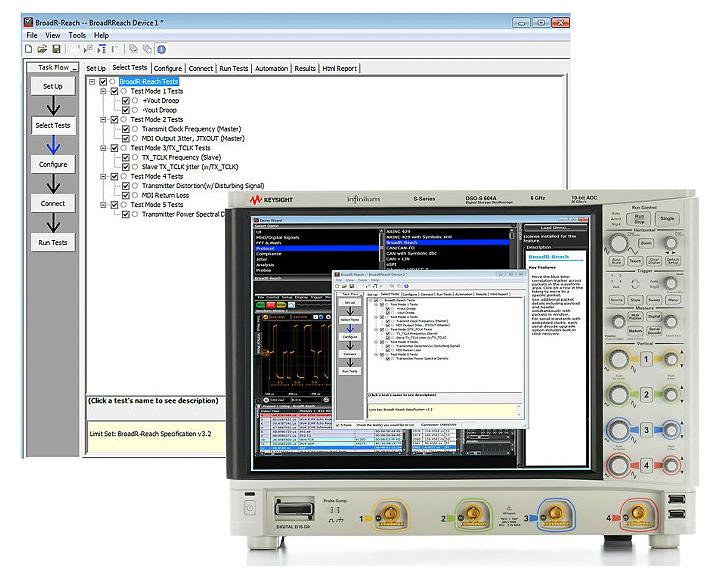Click Connect button in Task Flow
The width and height of the screenshot is (720, 582).
point(53,203)
